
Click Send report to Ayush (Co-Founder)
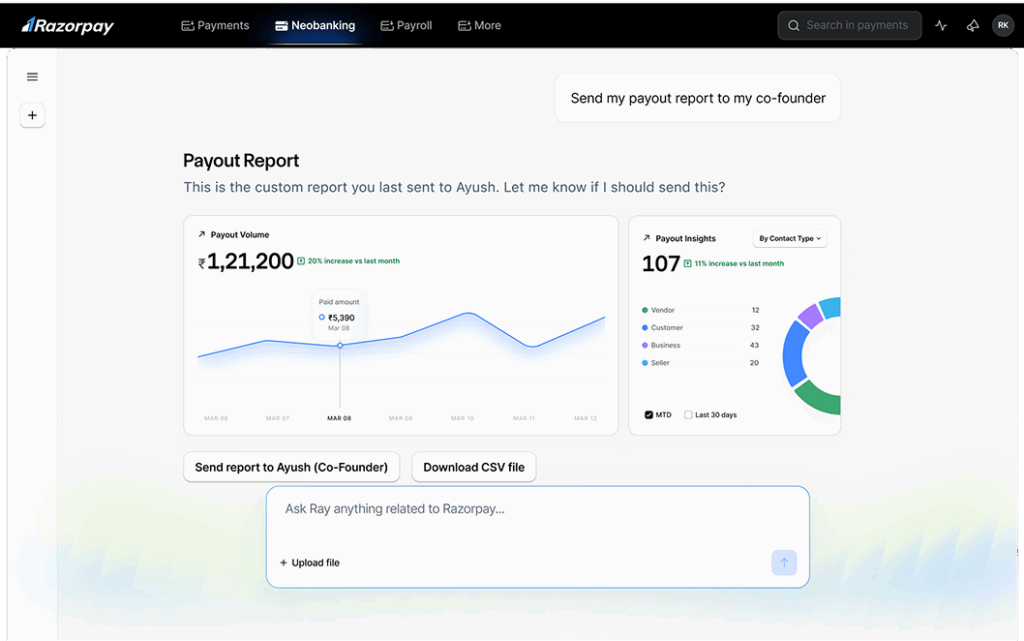point(291,467)
